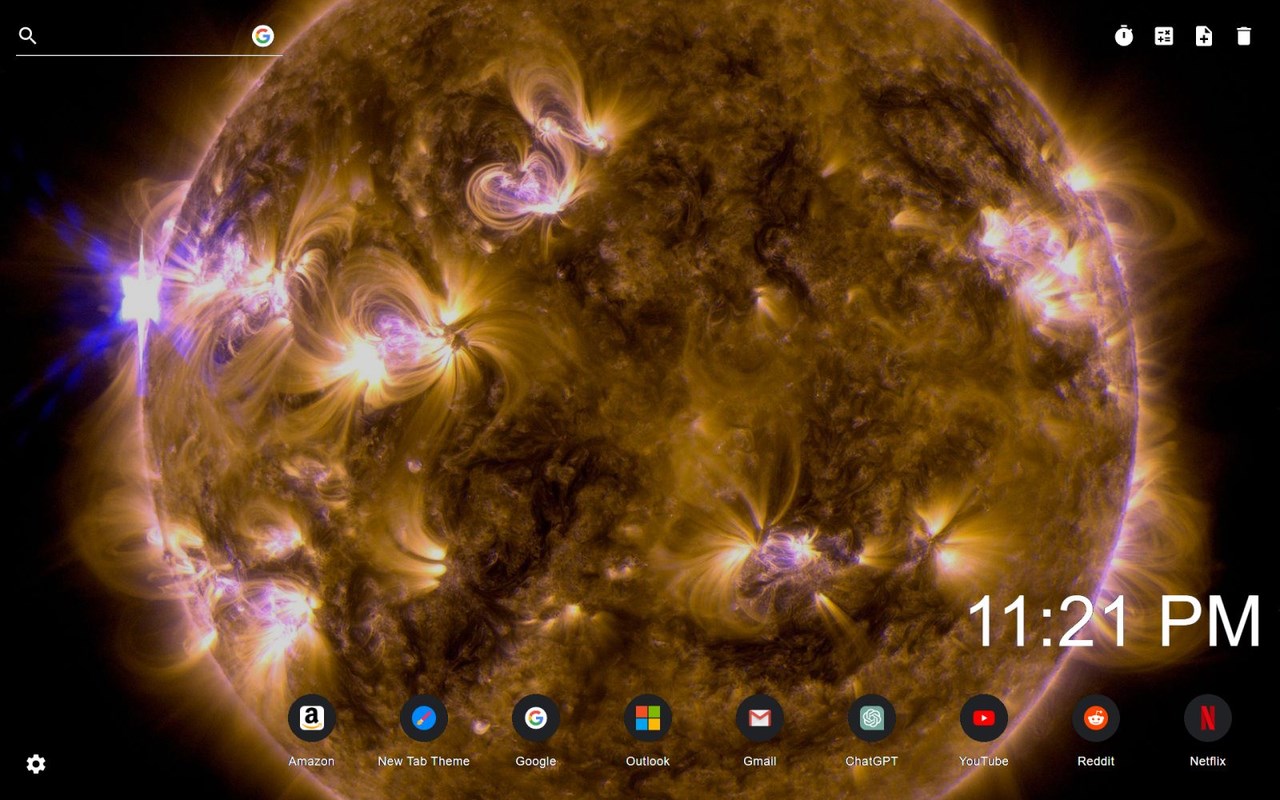
Task: Click the Google search engine logo in search bar
Action: click(263, 36)
